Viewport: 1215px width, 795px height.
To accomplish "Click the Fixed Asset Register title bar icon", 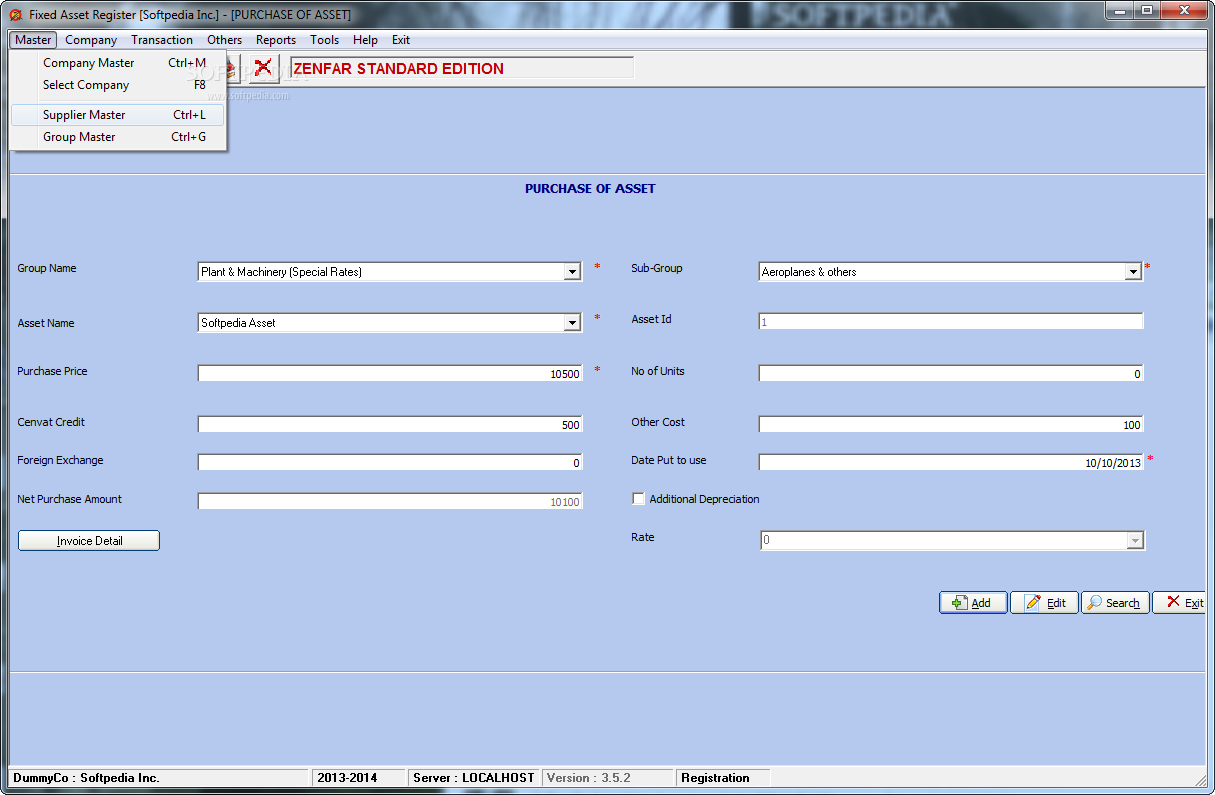I will click(15, 15).
